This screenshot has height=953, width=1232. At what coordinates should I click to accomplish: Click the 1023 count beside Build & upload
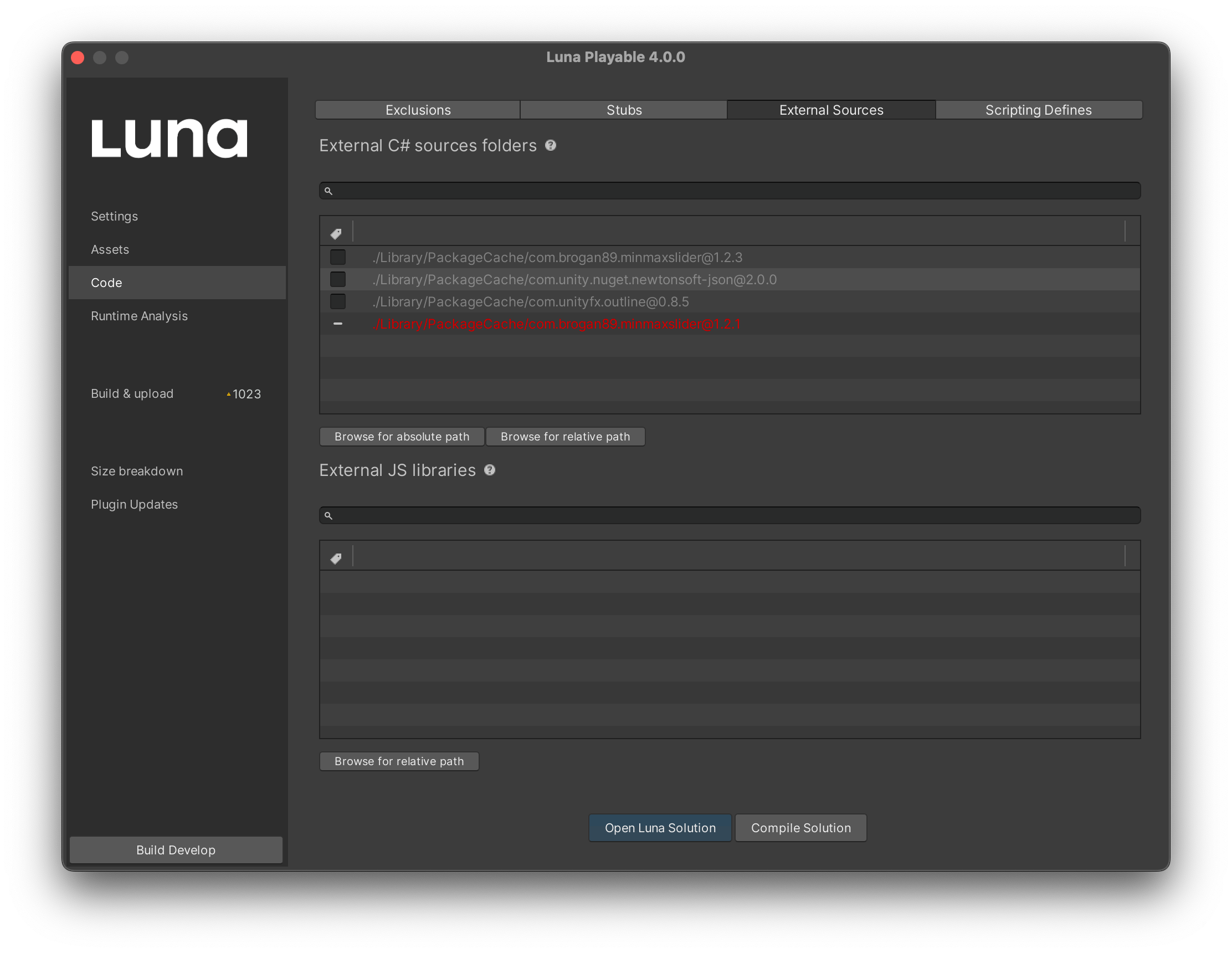pyautogui.click(x=247, y=394)
